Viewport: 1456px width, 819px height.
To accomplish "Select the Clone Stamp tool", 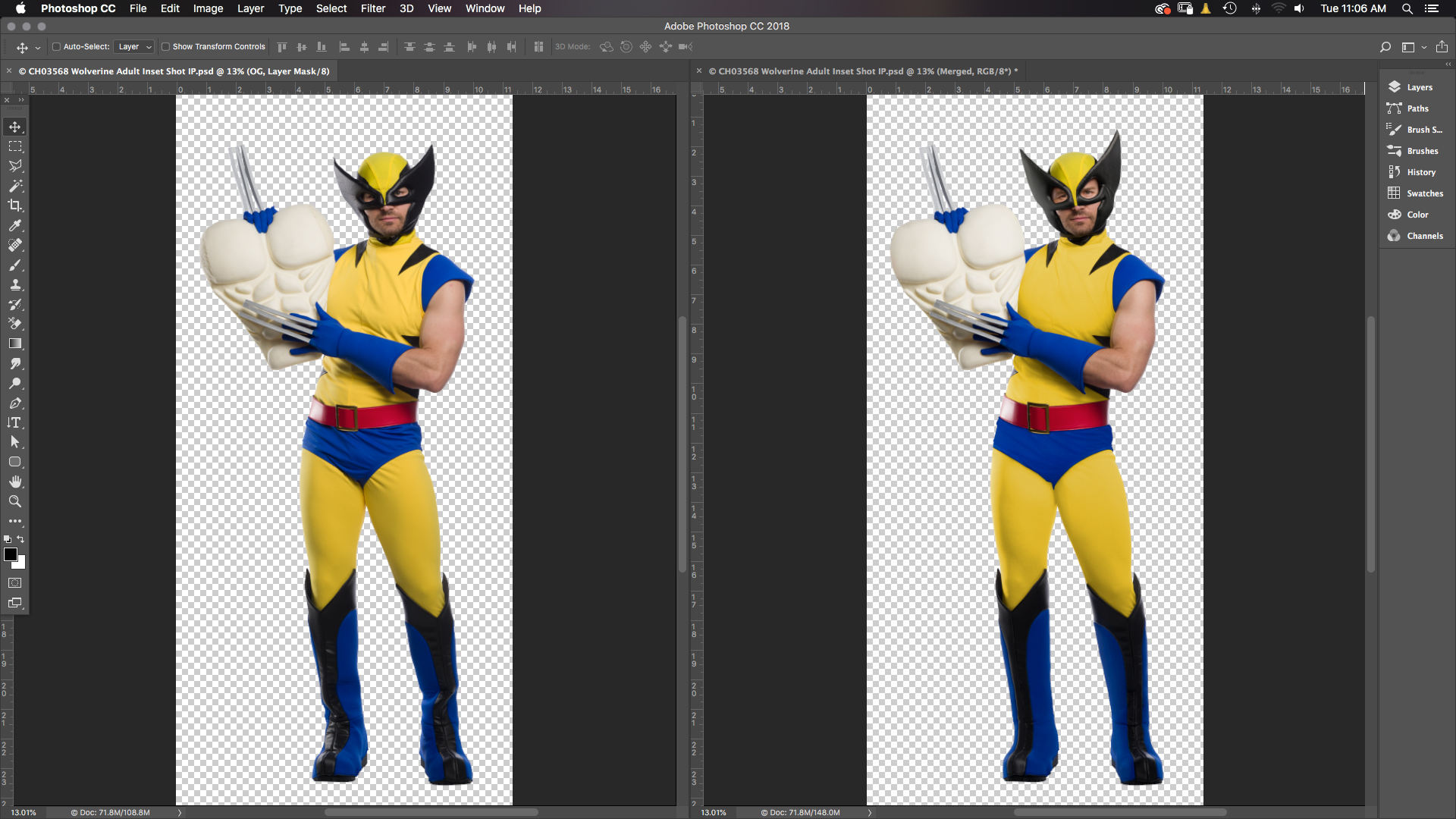I will point(15,285).
